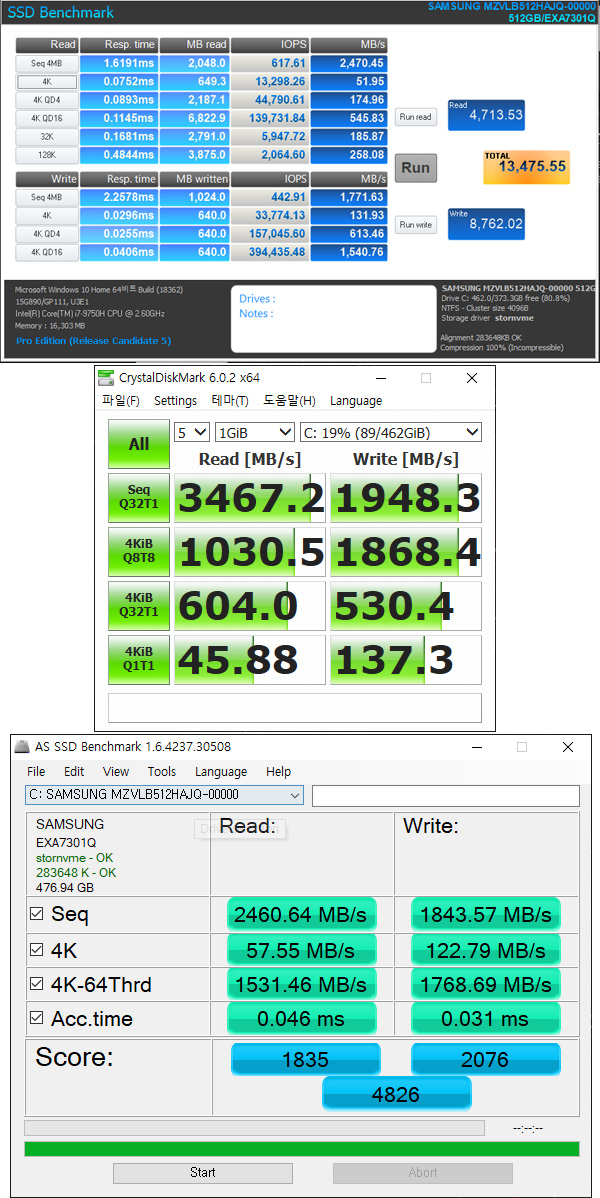Open the File menu in AS SSD Benchmark

36,772
